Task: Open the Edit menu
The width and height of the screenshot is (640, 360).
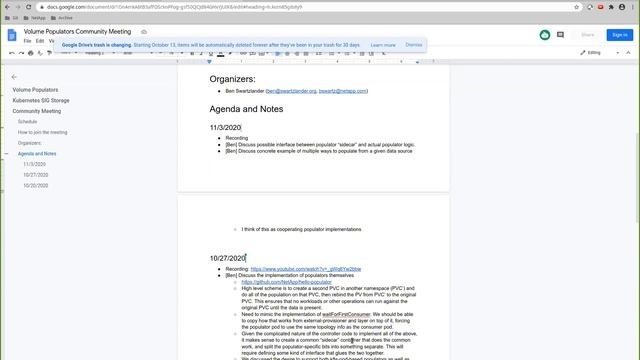Action: 40,41
